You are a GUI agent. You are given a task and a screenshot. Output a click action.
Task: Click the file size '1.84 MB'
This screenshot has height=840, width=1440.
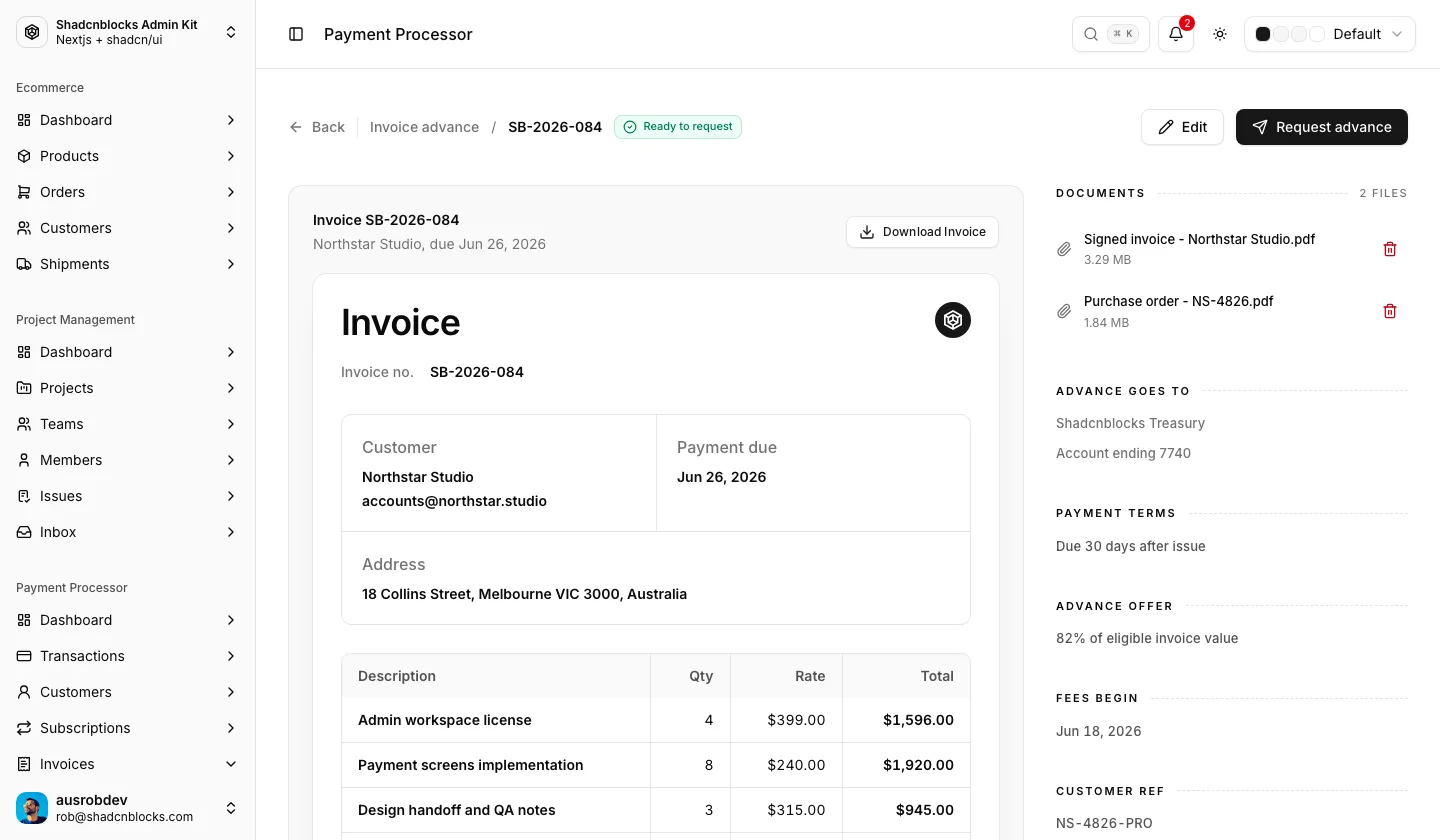tap(1106, 322)
